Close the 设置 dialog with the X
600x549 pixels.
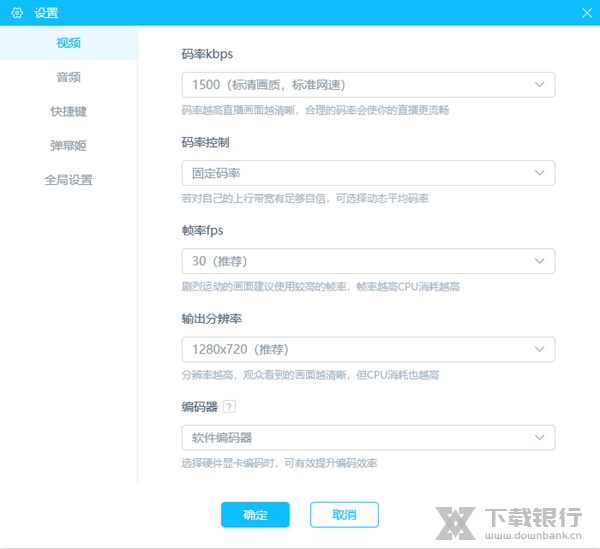click(x=587, y=13)
